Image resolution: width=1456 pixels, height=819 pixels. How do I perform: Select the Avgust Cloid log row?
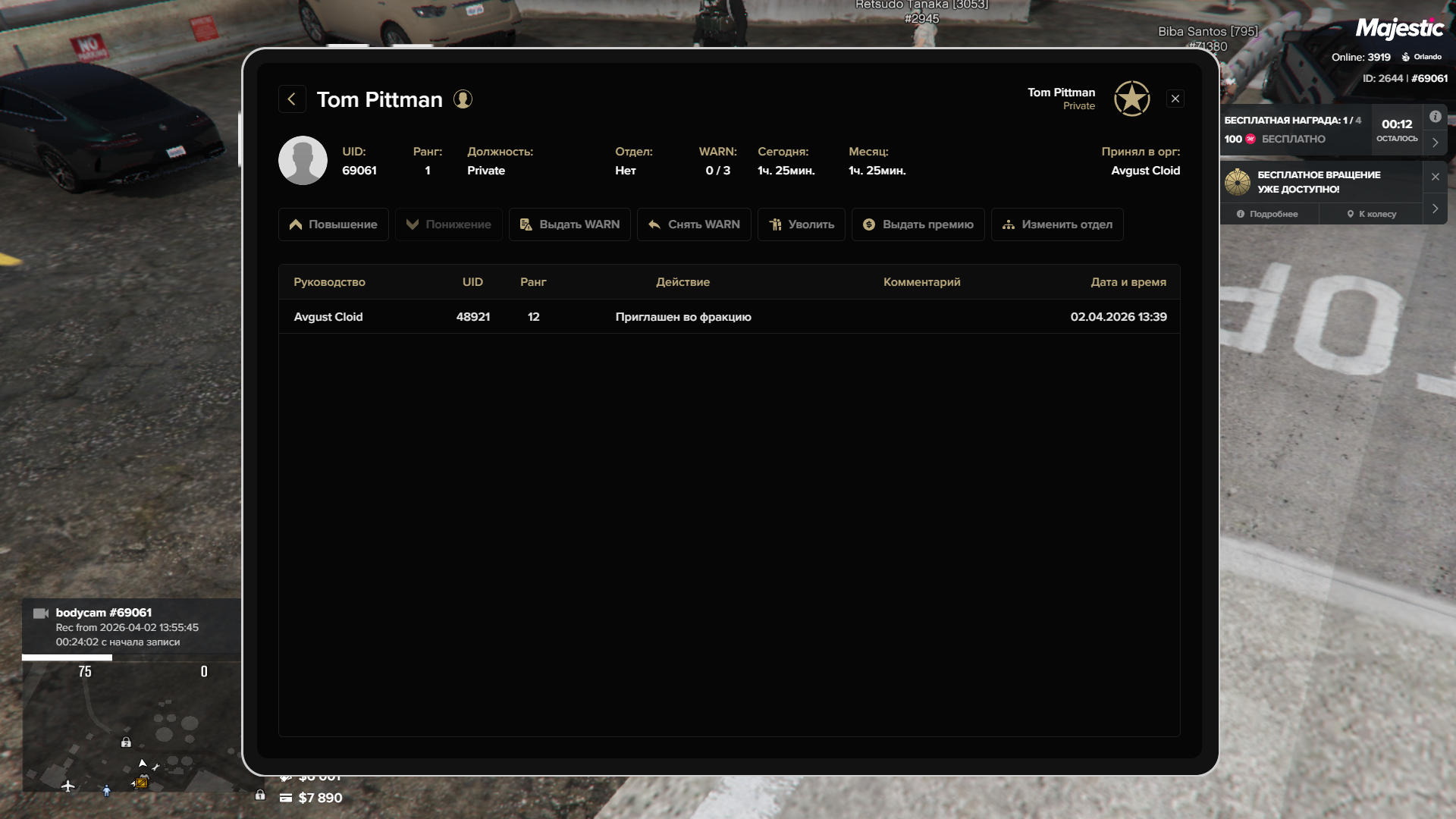pyautogui.click(x=328, y=317)
